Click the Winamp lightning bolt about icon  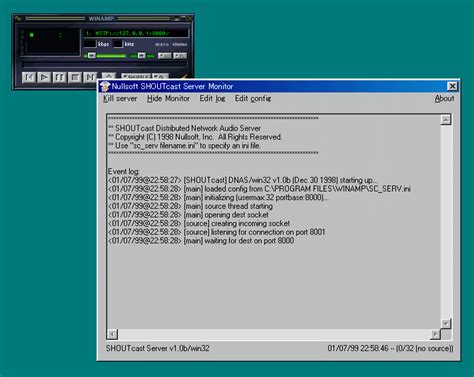pyautogui.click(x=184, y=77)
